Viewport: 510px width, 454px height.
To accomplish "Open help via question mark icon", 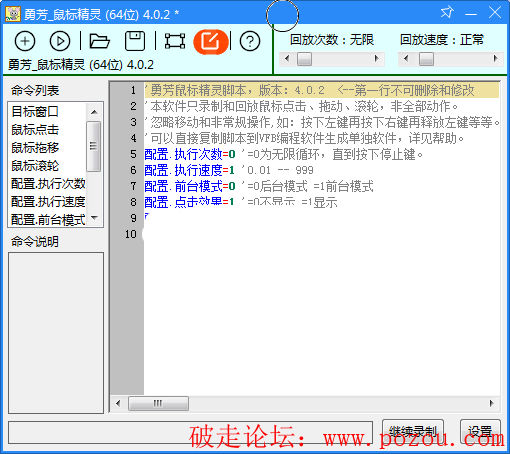I will pyautogui.click(x=250, y=41).
